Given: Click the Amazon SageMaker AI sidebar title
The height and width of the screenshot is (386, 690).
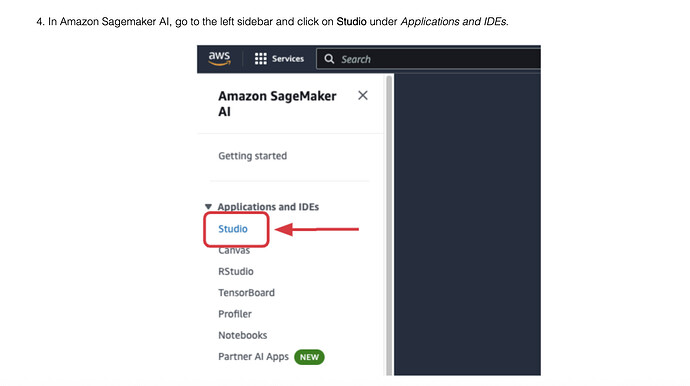Looking at the screenshot, I should coord(277,103).
